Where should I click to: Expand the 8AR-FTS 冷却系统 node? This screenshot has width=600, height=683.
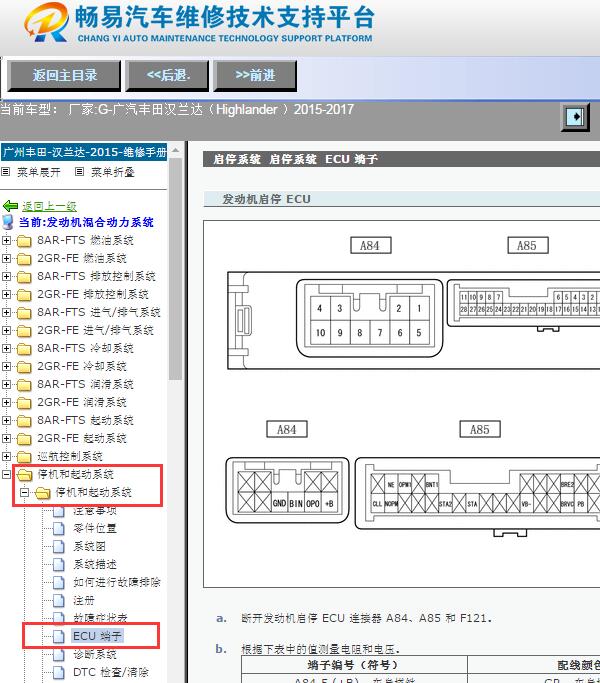click(x=6, y=348)
